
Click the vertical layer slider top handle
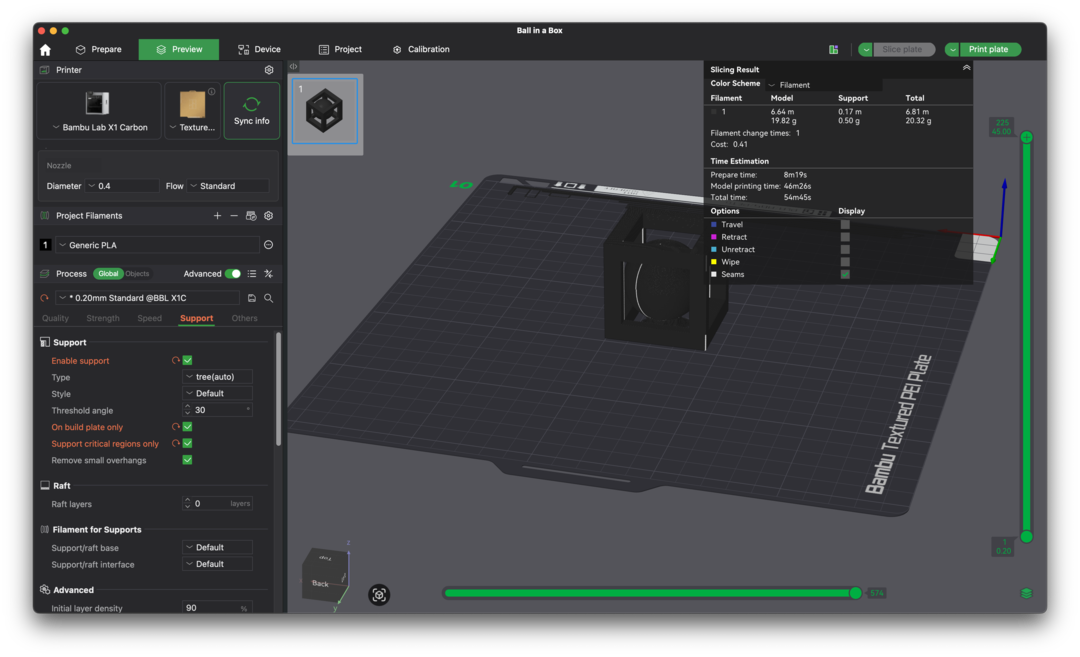tap(1026, 137)
